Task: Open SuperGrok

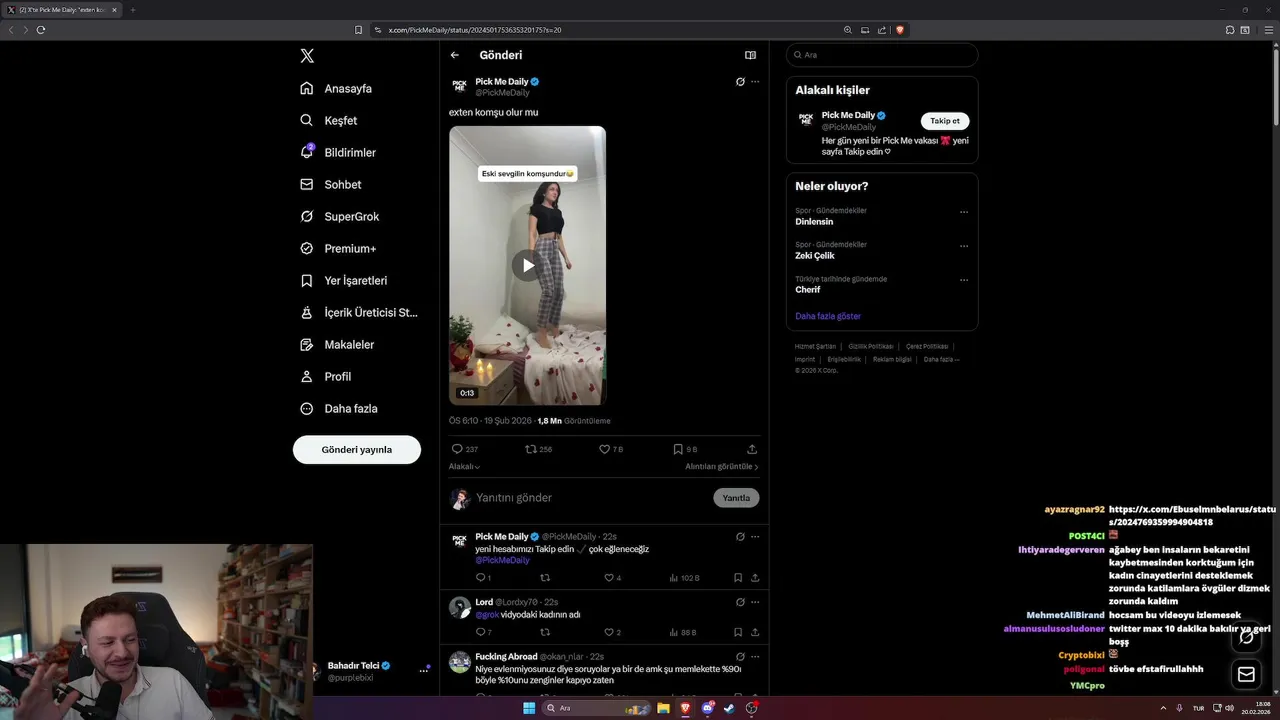Action: coord(339,216)
